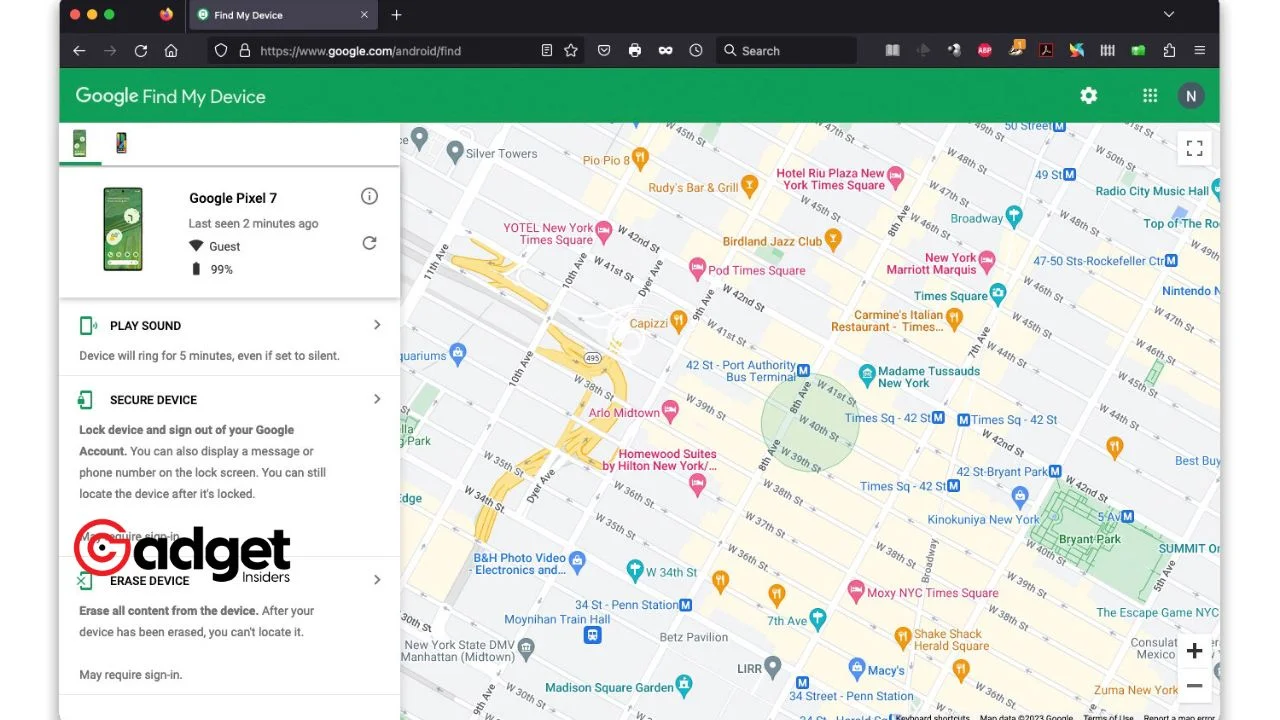Click the Madame Tussauds New York marker
This screenshot has width=1280, height=720.
868,374
